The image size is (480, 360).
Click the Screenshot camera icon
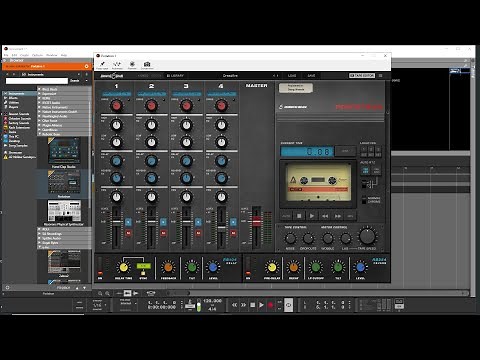tap(147, 65)
